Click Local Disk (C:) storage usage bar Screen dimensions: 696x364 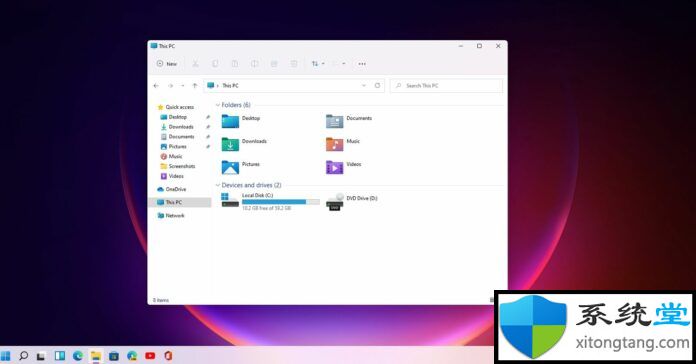click(281, 202)
